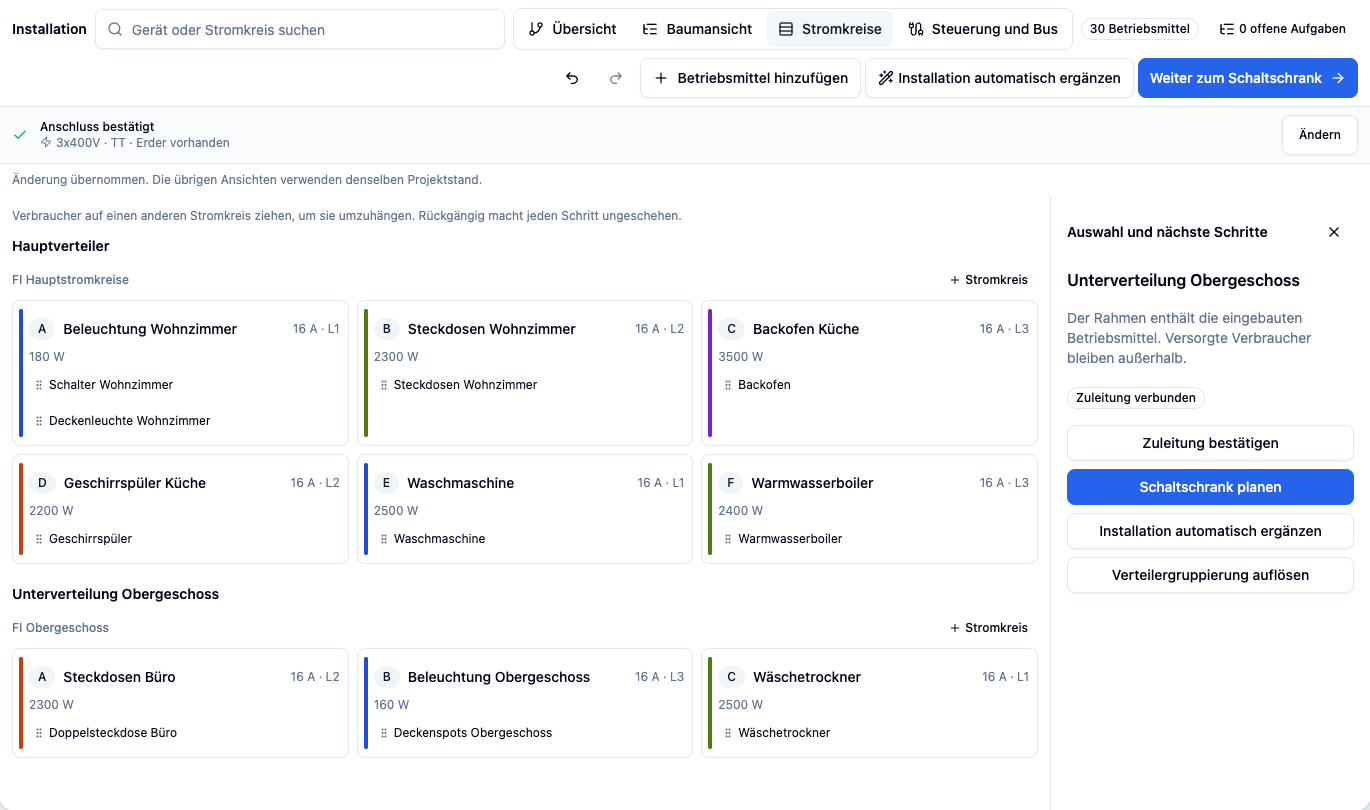This screenshot has width=1370, height=810.
Task: Click Installation automatisch ergänzen in the toolbar
Action: pos(999,78)
